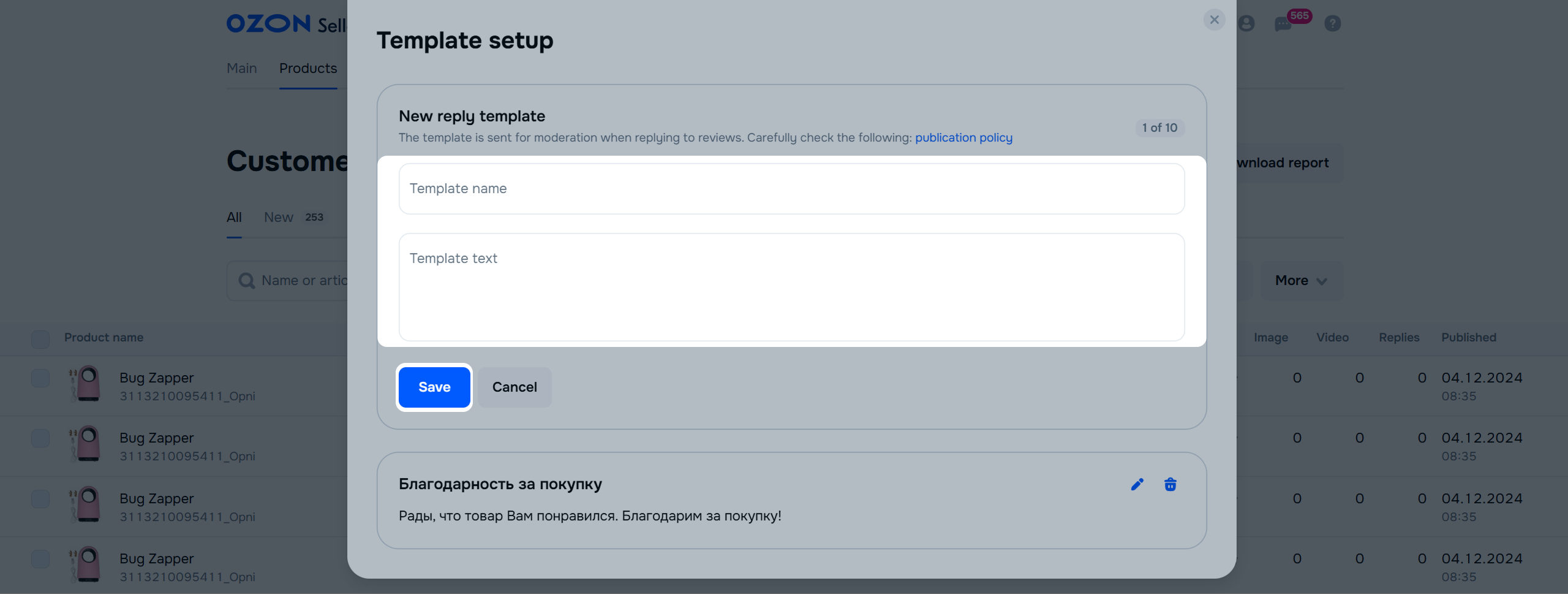The image size is (1568, 594).
Task: Click the help question mark icon
Action: click(1332, 23)
